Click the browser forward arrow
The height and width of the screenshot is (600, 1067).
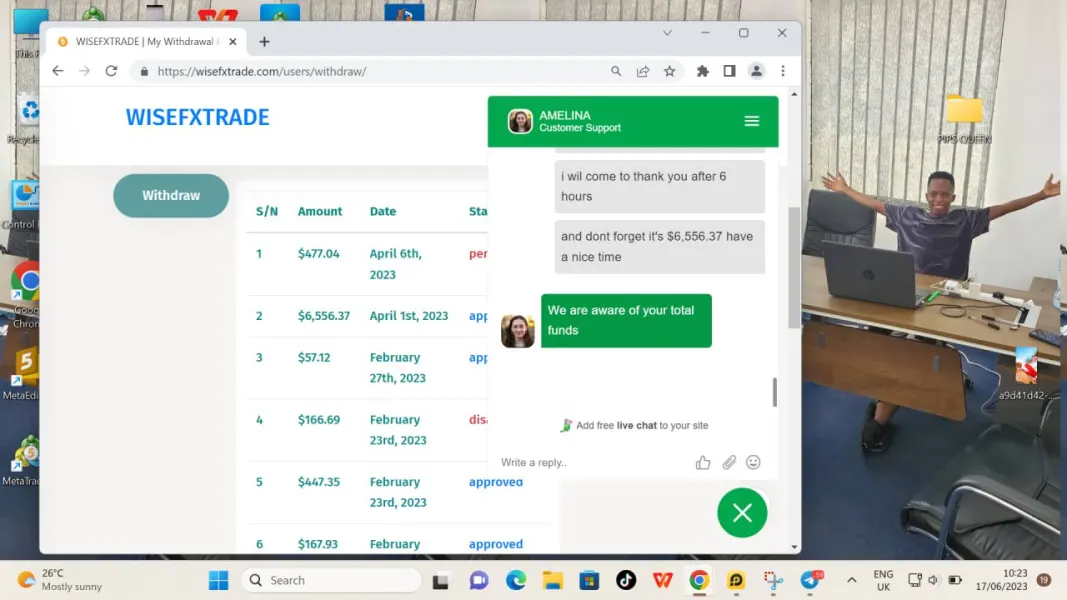[84, 71]
